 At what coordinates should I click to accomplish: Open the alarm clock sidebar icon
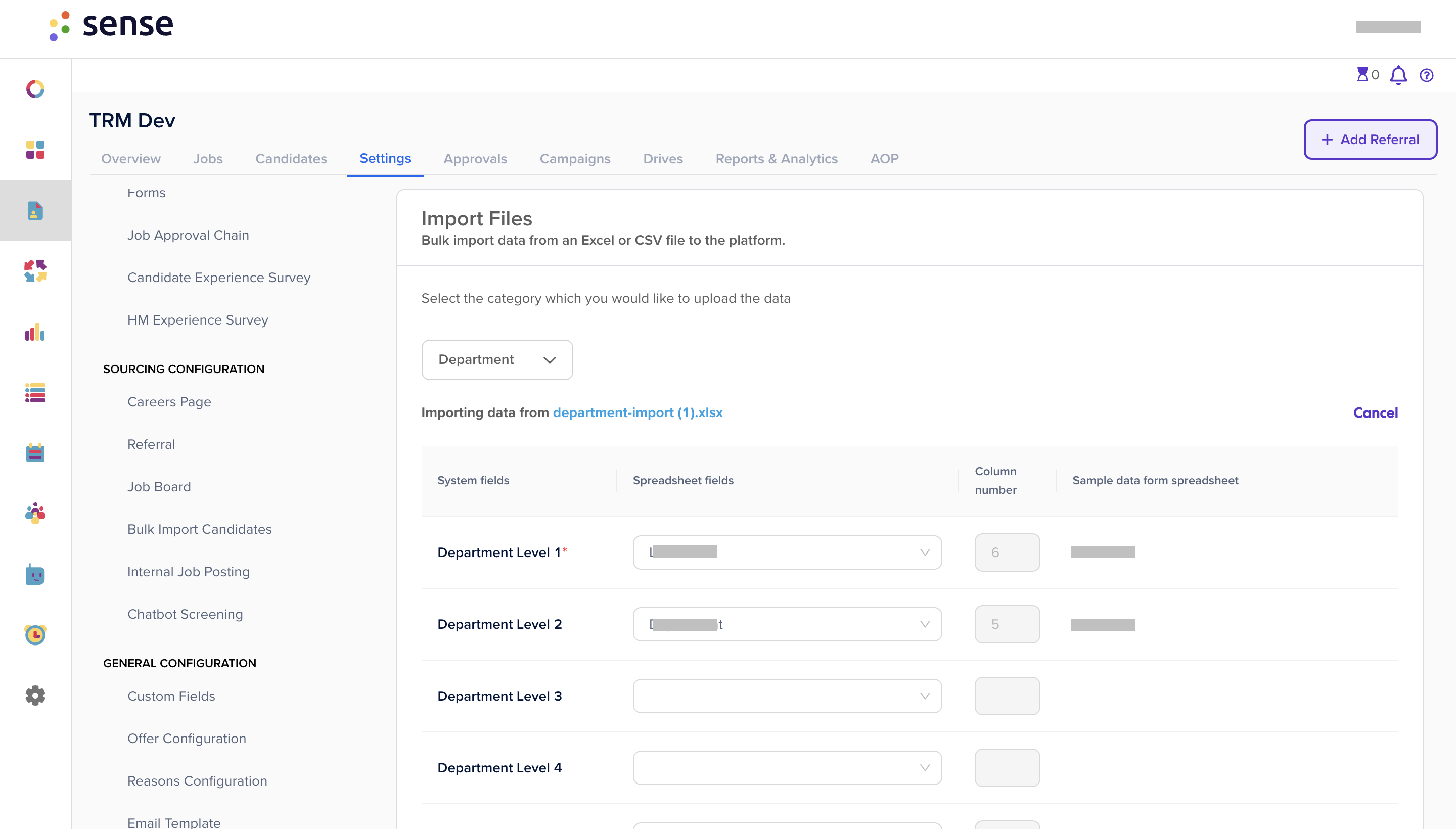35,634
